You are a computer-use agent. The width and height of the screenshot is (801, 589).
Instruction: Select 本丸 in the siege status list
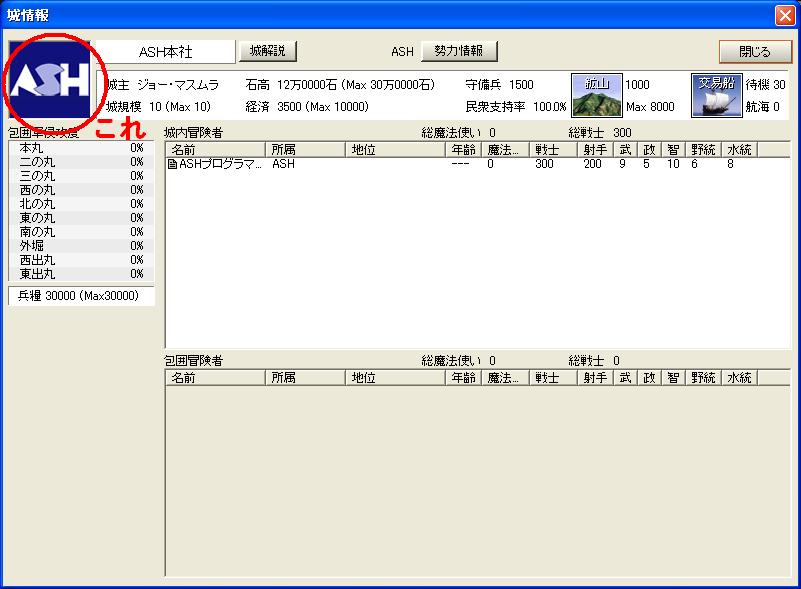80,148
